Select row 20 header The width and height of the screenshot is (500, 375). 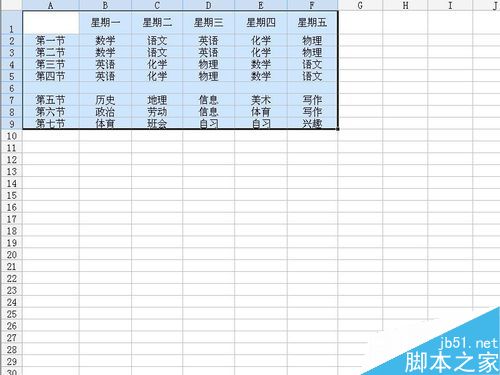11,255
